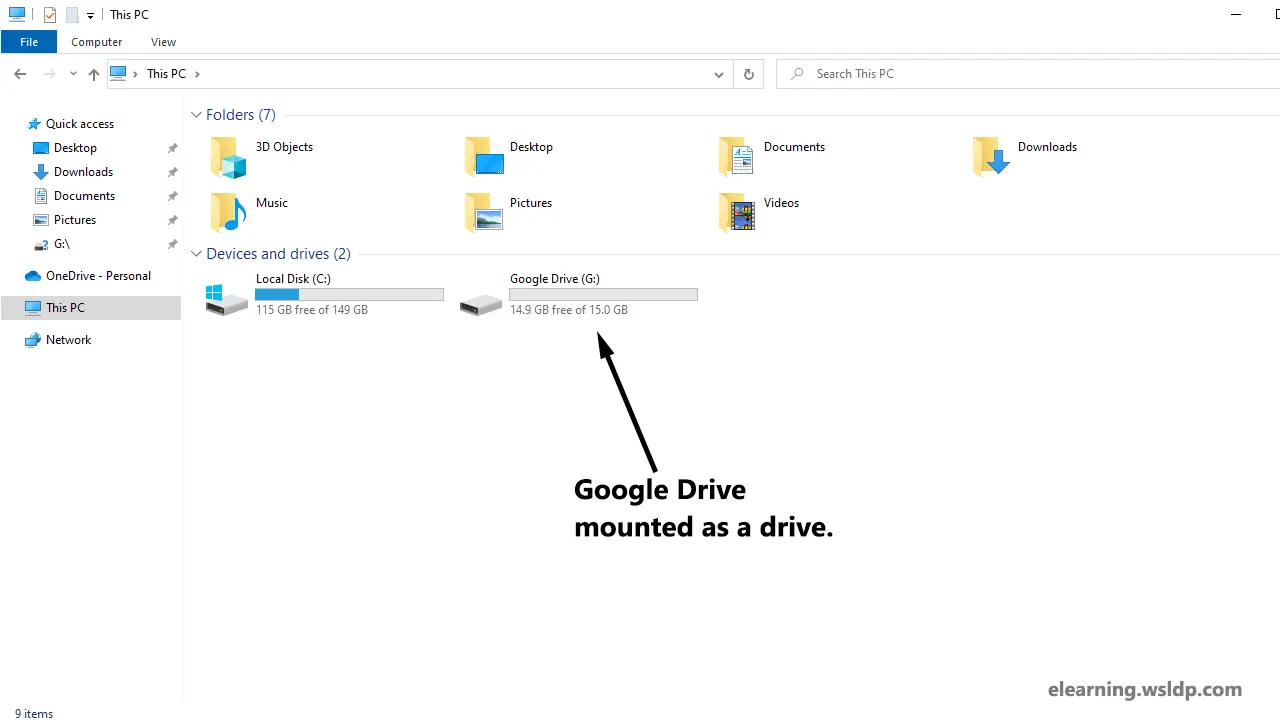This screenshot has width=1280, height=720.
Task: Open address bar previous locations dropdown
Action: coord(719,74)
